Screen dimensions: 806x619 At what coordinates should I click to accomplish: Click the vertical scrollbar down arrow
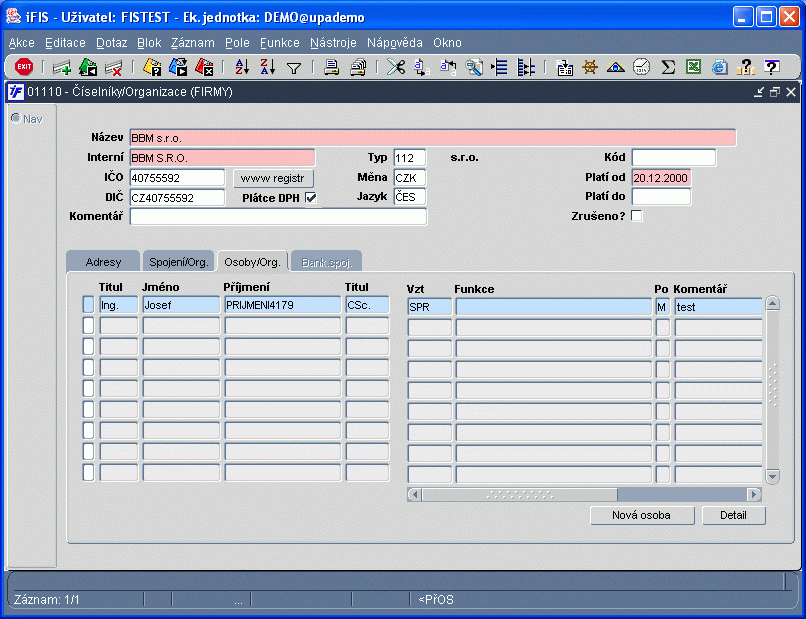pos(772,476)
